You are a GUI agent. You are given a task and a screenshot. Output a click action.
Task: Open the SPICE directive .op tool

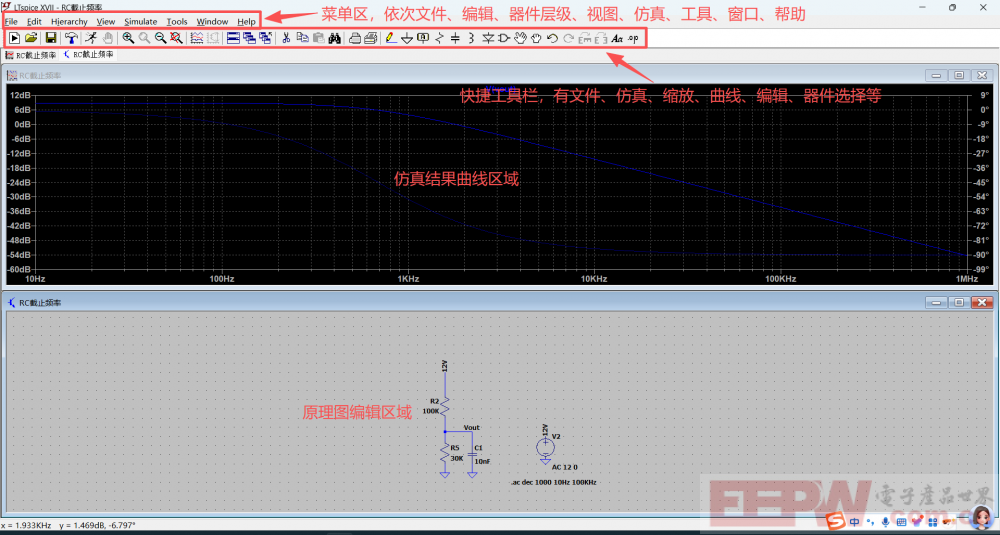633,38
